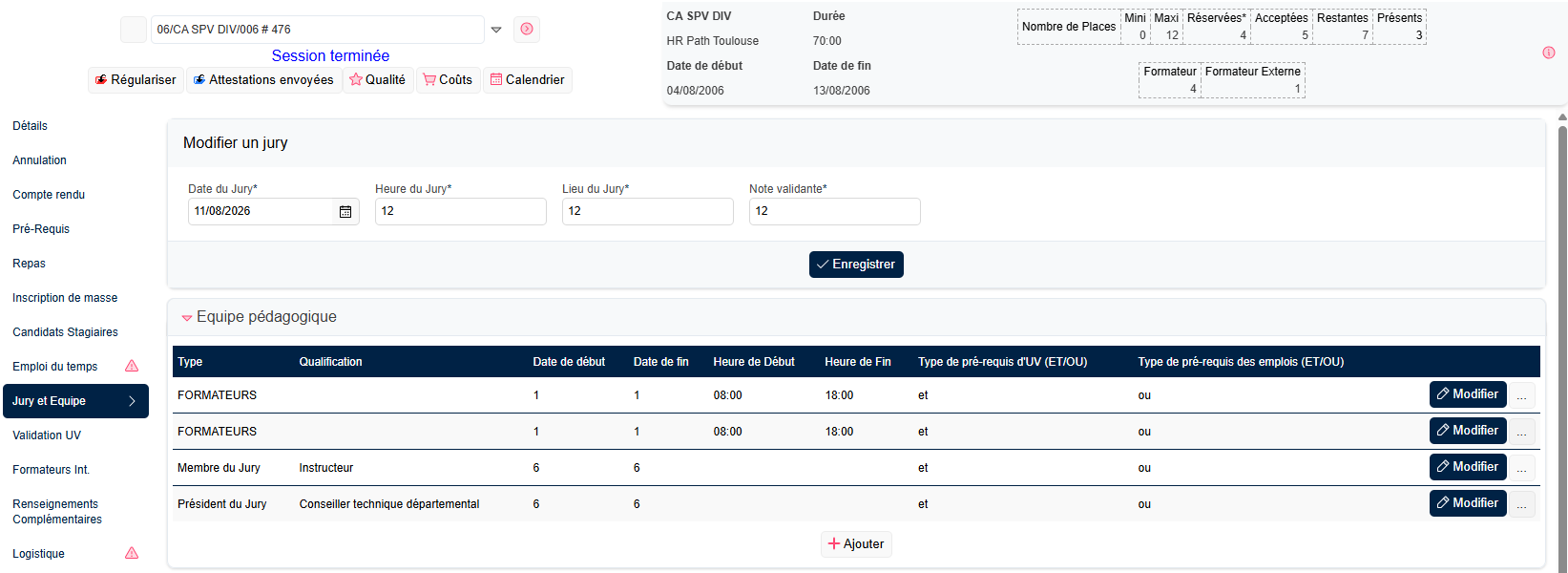Viewport: 1568px width, 573px height.
Task: Open Candidats Stagiaires in the sidebar
Action: (x=65, y=332)
